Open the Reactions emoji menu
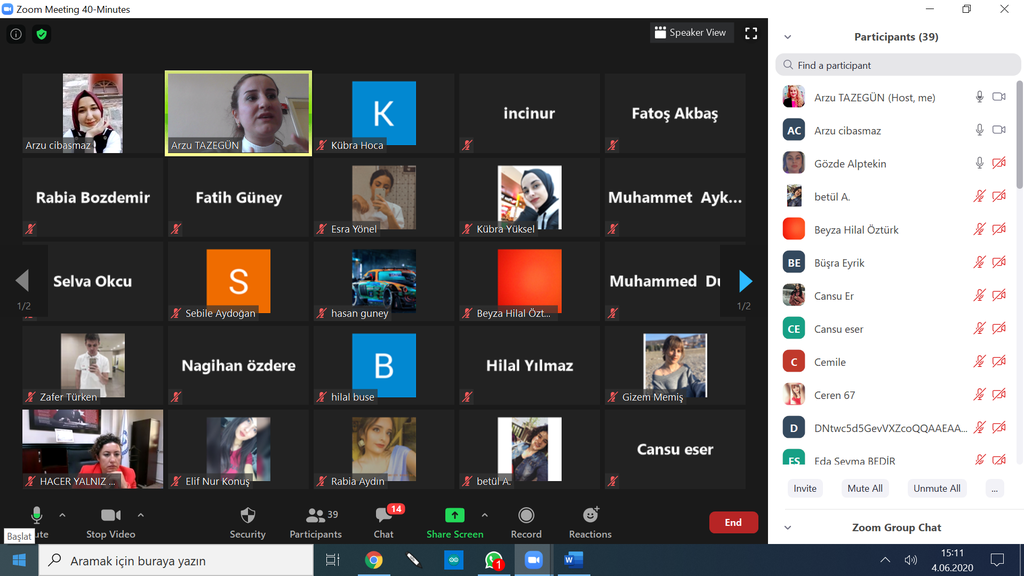This screenshot has height=576, width=1024. 590,516
